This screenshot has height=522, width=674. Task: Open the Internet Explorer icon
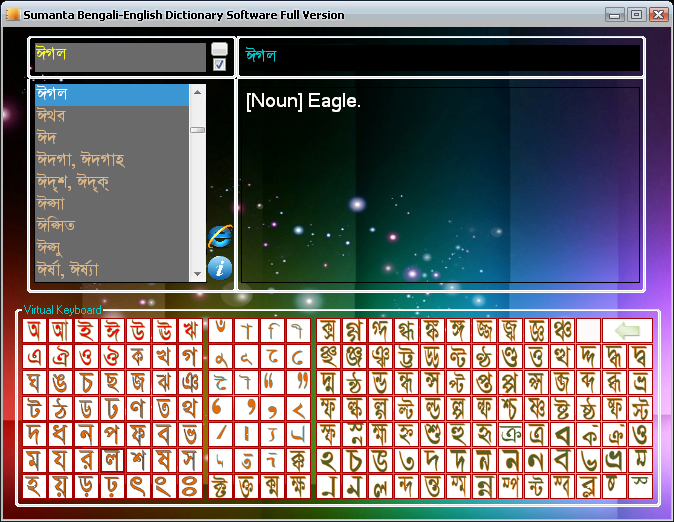click(x=220, y=236)
